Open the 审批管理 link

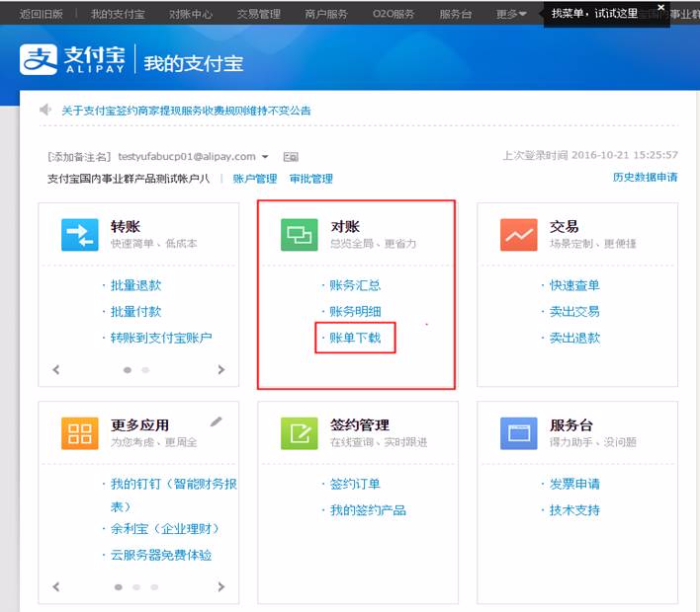(x=311, y=179)
